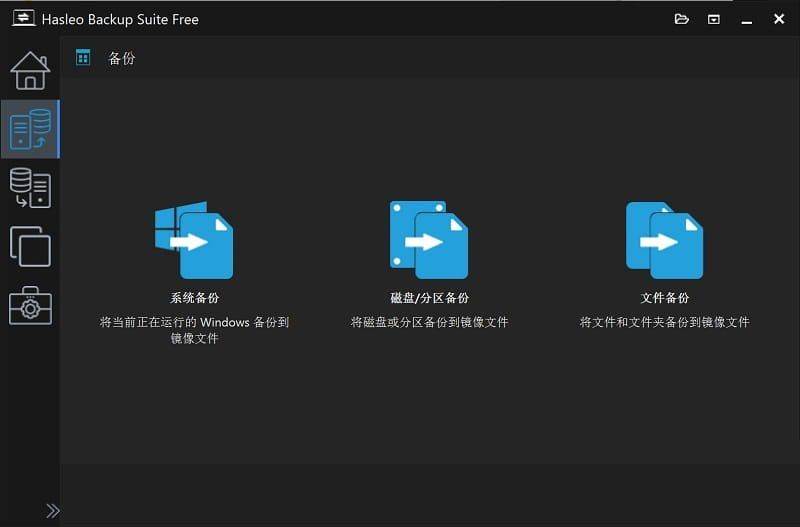Click the Disk/Partition Backup icon
The height and width of the screenshot is (527, 800).
tap(429, 240)
